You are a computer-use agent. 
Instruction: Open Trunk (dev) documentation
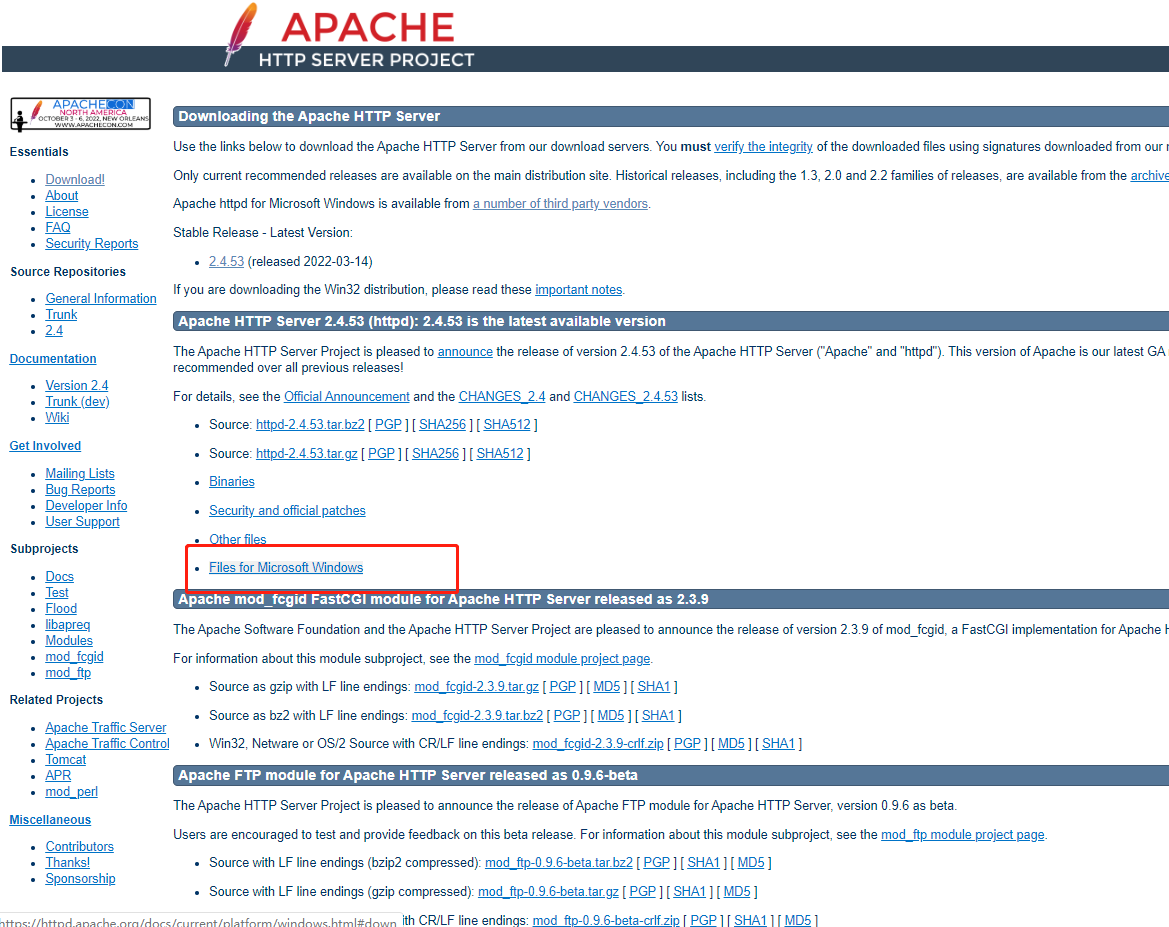click(78, 401)
